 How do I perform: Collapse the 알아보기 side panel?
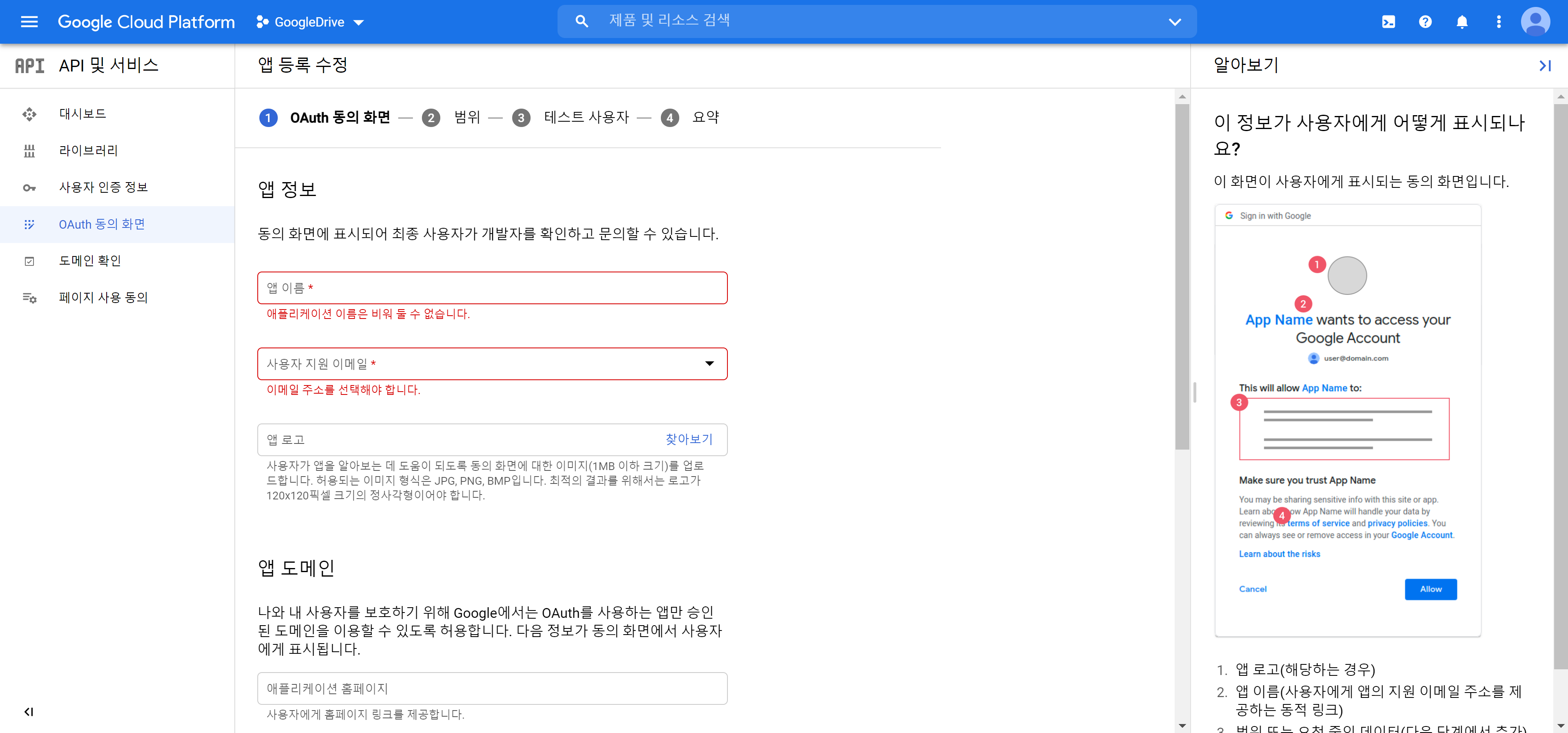[x=1545, y=65]
